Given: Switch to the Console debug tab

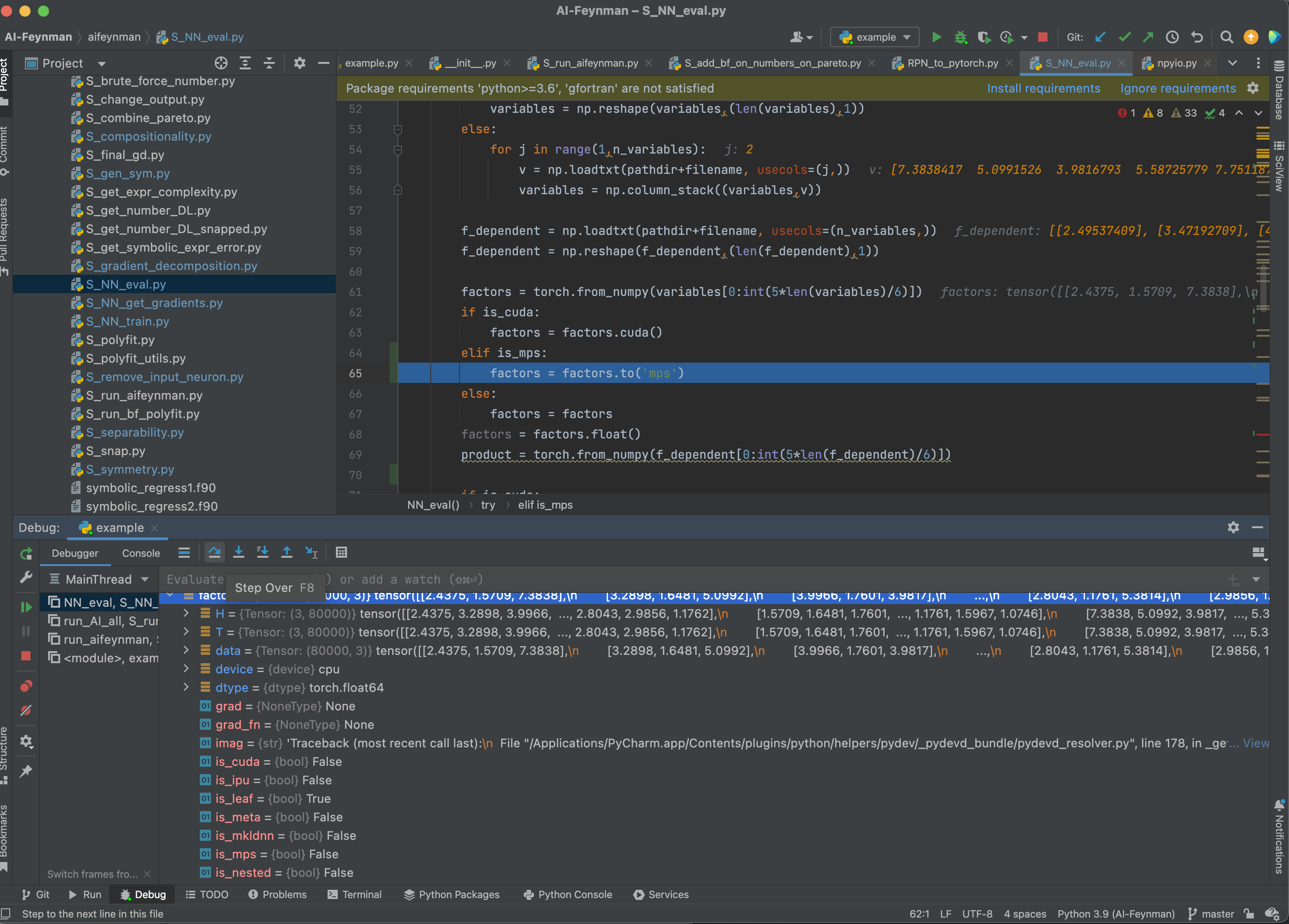Looking at the screenshot, I should 141,553.
